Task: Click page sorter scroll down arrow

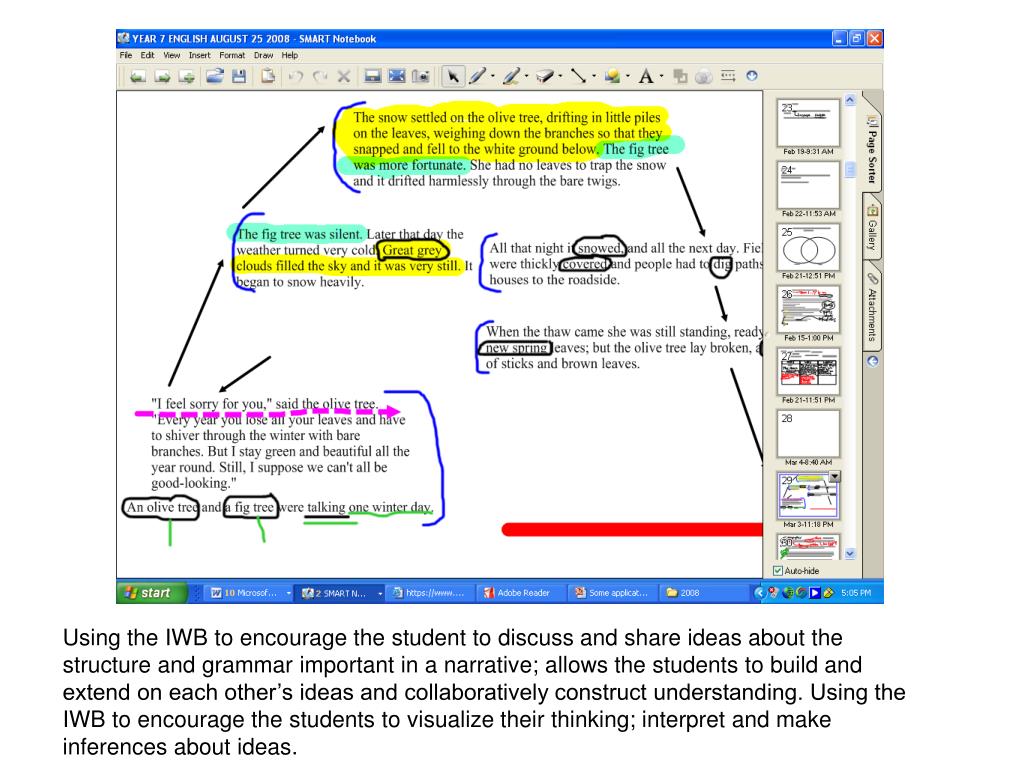Action: pos(850,554)
